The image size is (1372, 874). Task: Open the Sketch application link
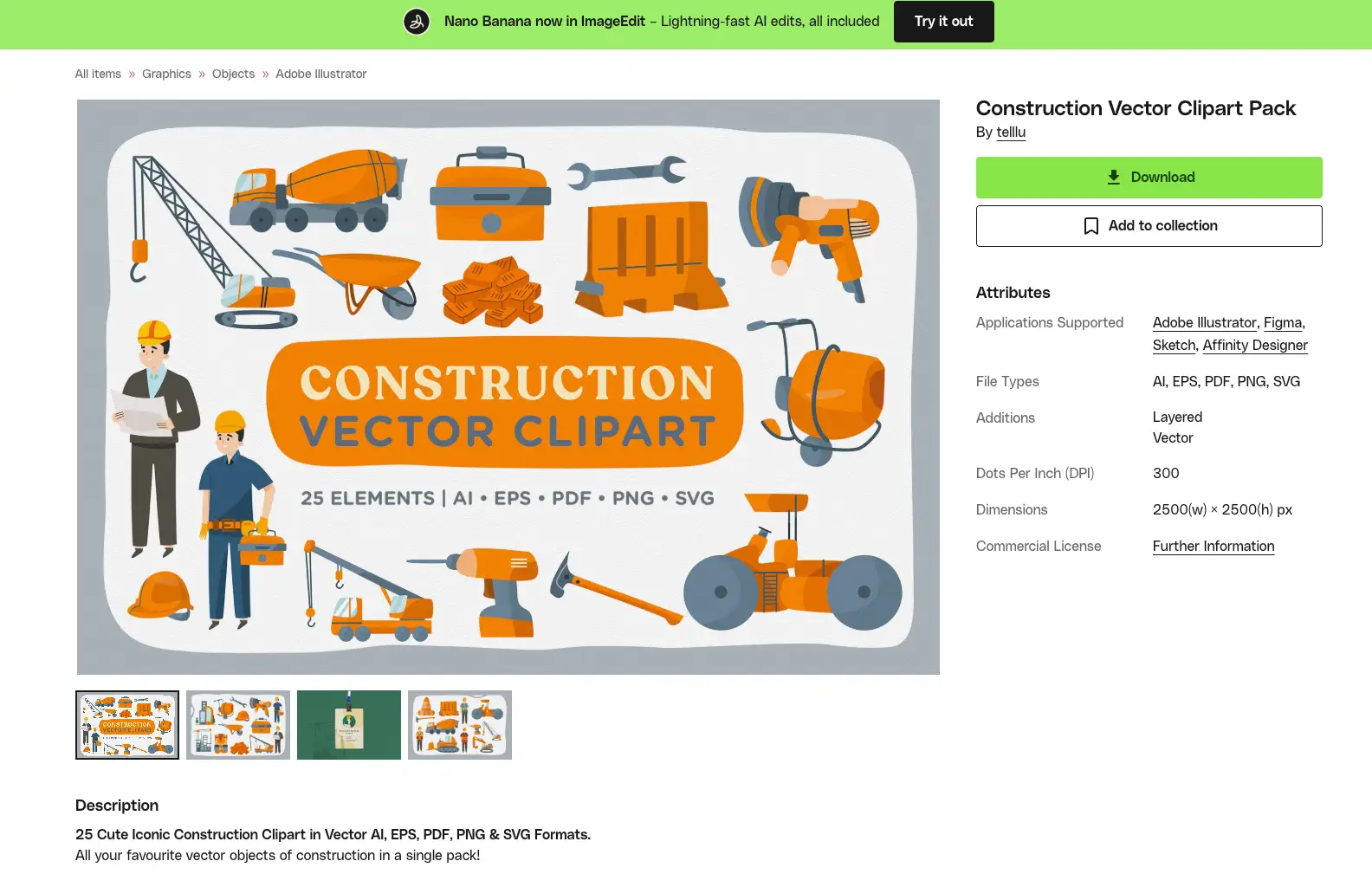[x=1174, y=345]
